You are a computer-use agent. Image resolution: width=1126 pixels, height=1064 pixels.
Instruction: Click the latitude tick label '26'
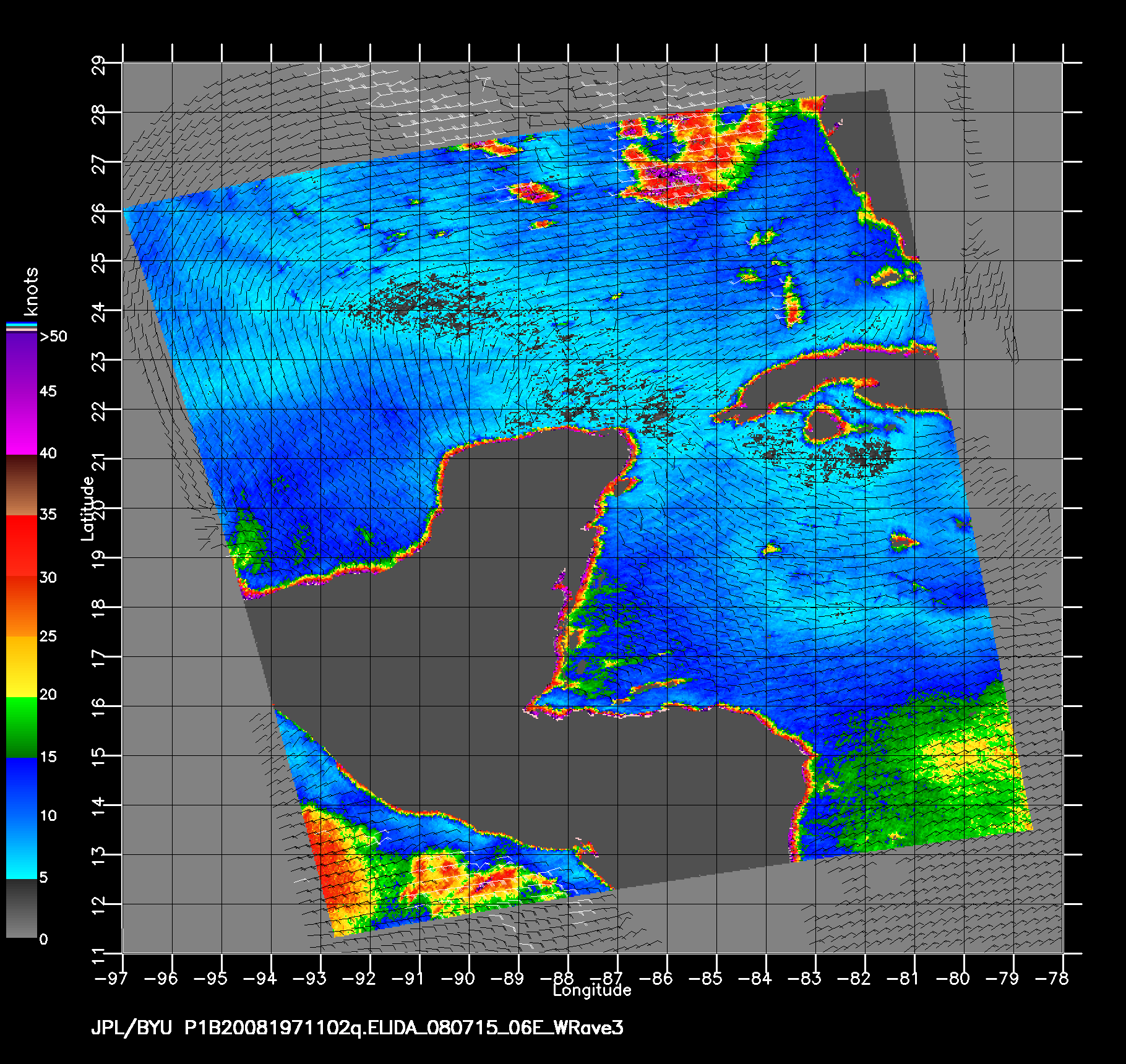coord(99,212)
